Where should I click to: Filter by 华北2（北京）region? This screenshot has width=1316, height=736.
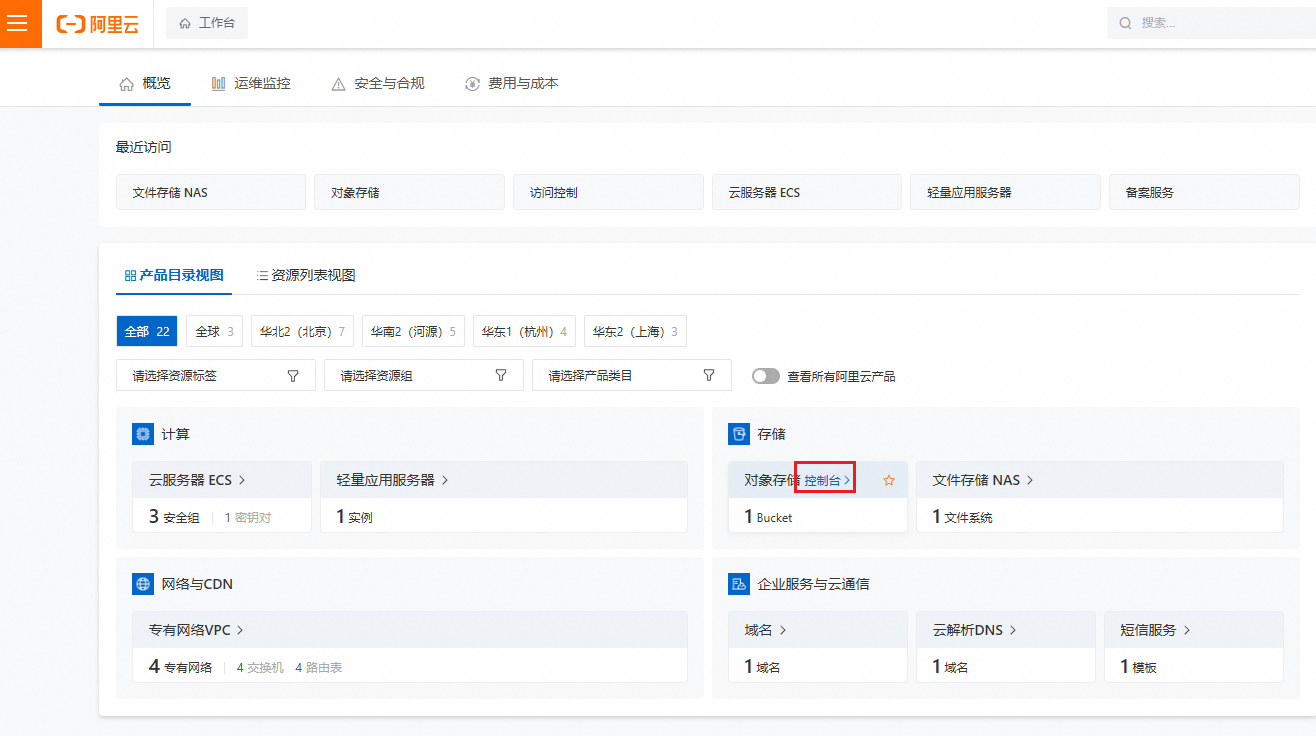[x=302, y=331]
